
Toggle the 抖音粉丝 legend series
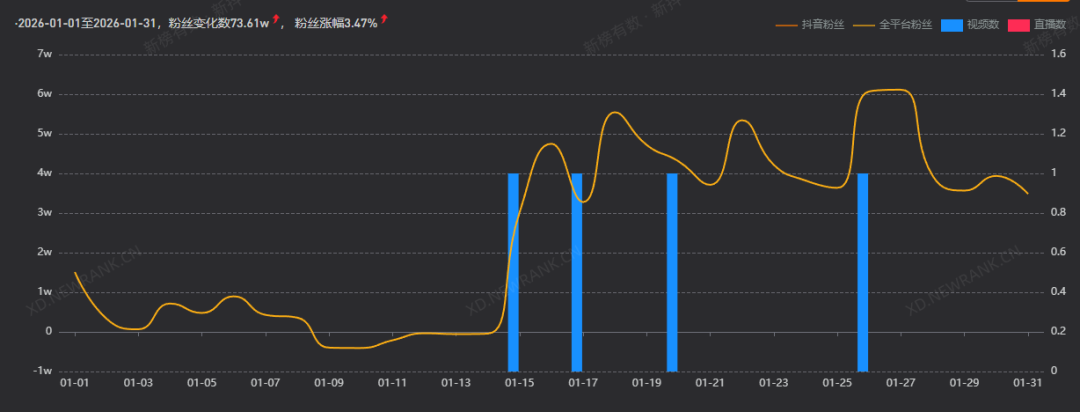pos(822,24)
